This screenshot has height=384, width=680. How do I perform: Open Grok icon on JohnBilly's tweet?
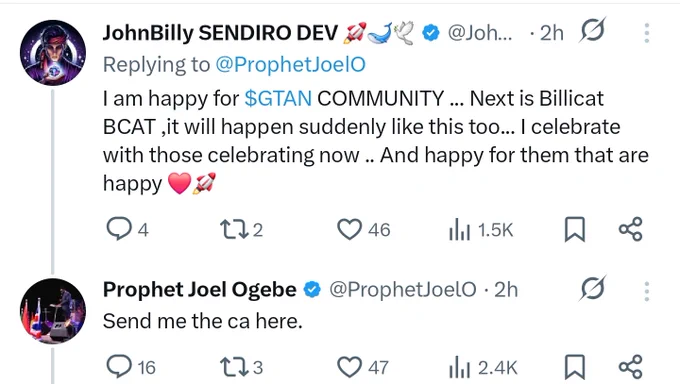(x=592, y=30)
